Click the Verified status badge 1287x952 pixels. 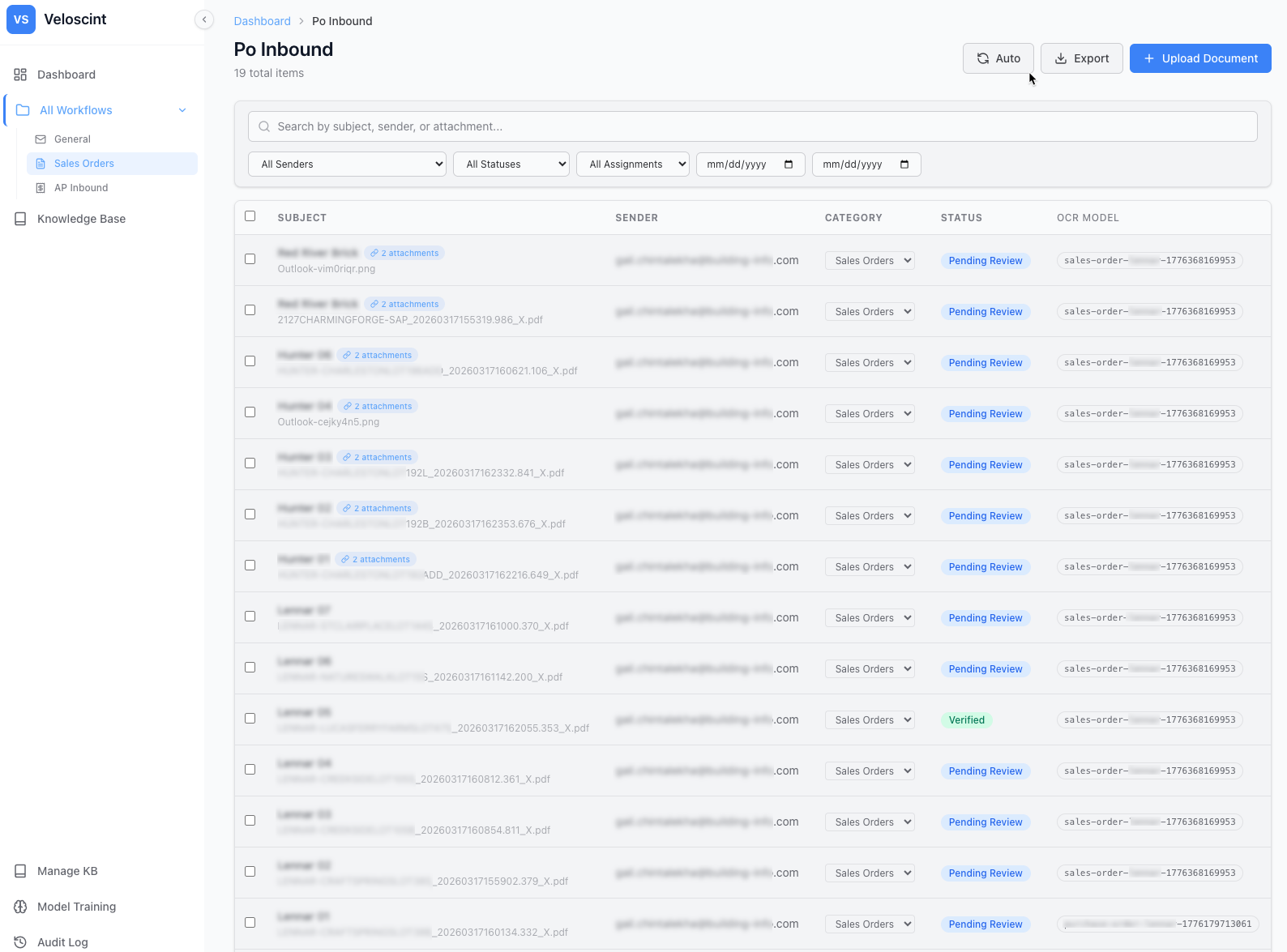pyautogui.click(x=967, y=720)
